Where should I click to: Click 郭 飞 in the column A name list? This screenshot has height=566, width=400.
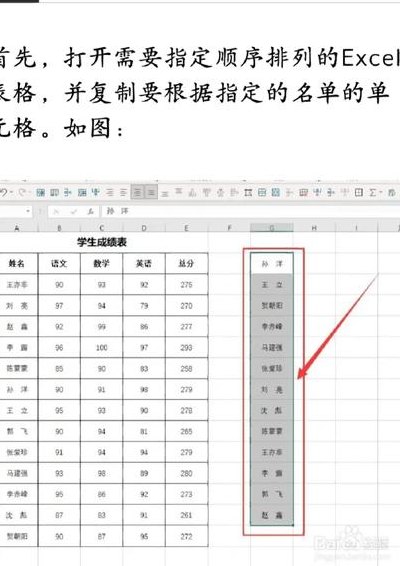(x=17, y=431)
